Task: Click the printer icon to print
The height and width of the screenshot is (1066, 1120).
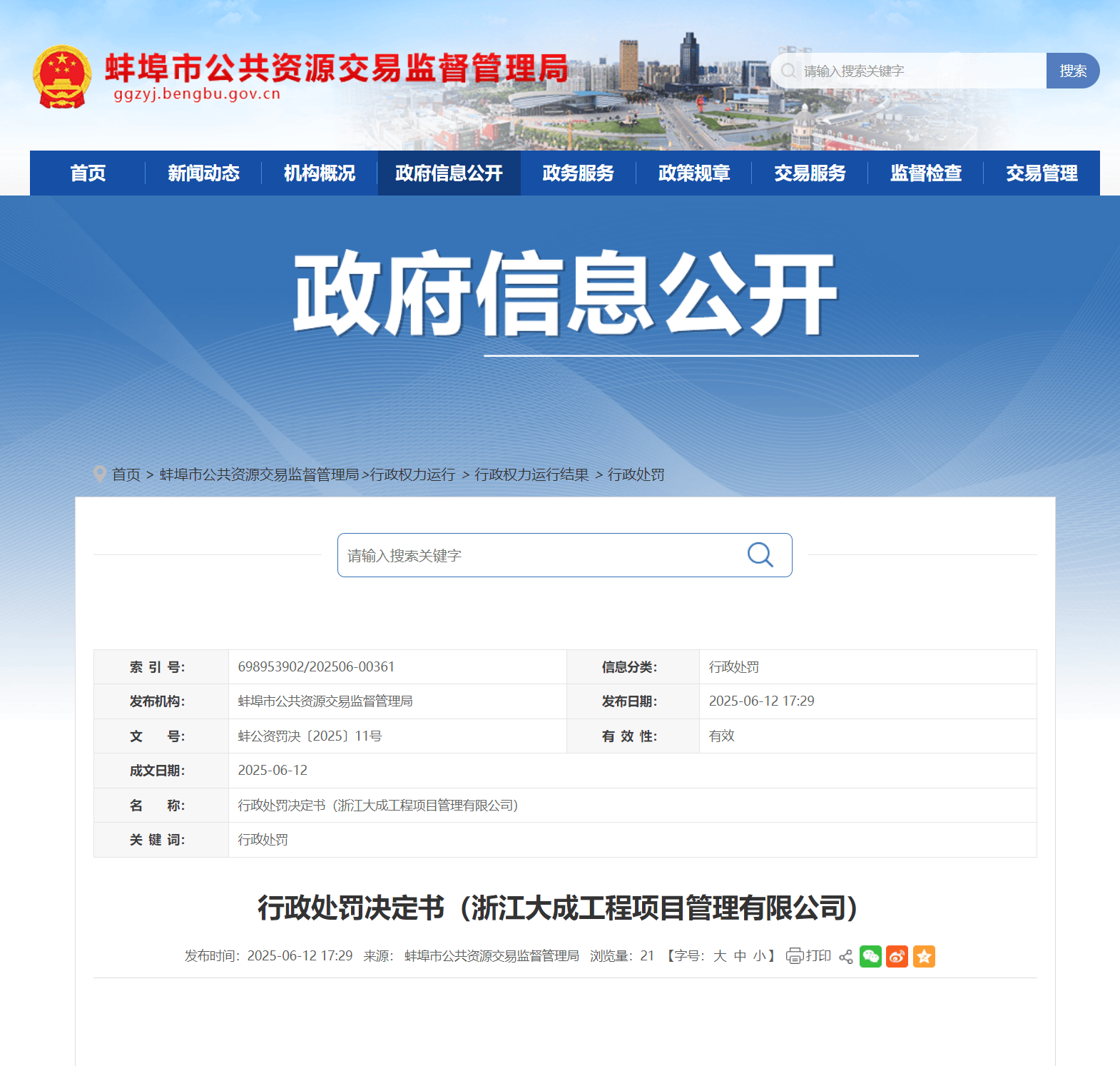Action: 794,956
